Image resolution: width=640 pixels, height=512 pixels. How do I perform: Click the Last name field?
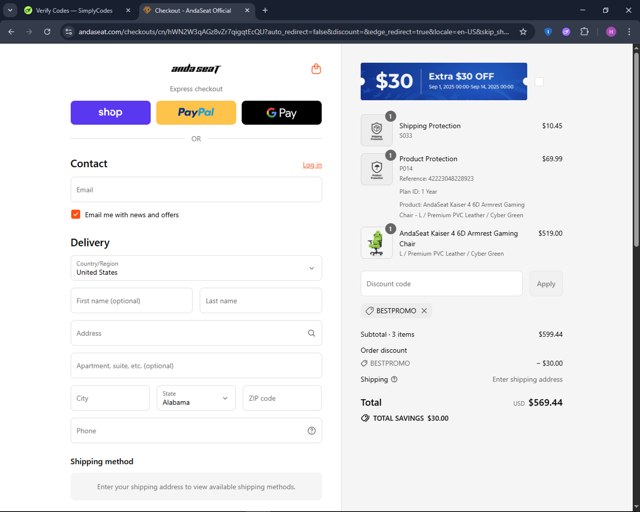point(261,301)
